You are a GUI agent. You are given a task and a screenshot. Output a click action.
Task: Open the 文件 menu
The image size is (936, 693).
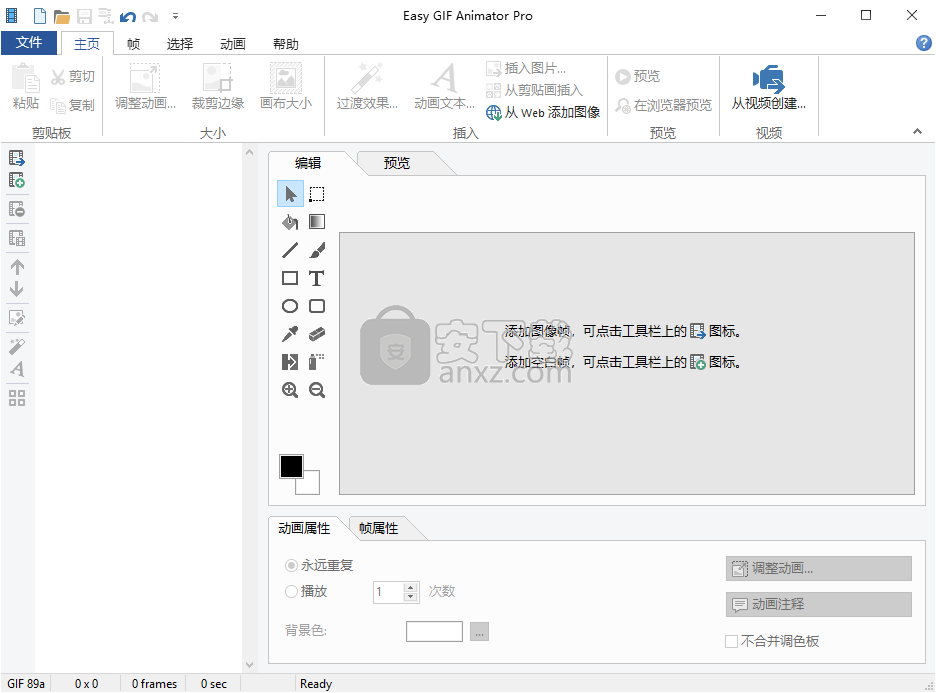coord(29,42)
